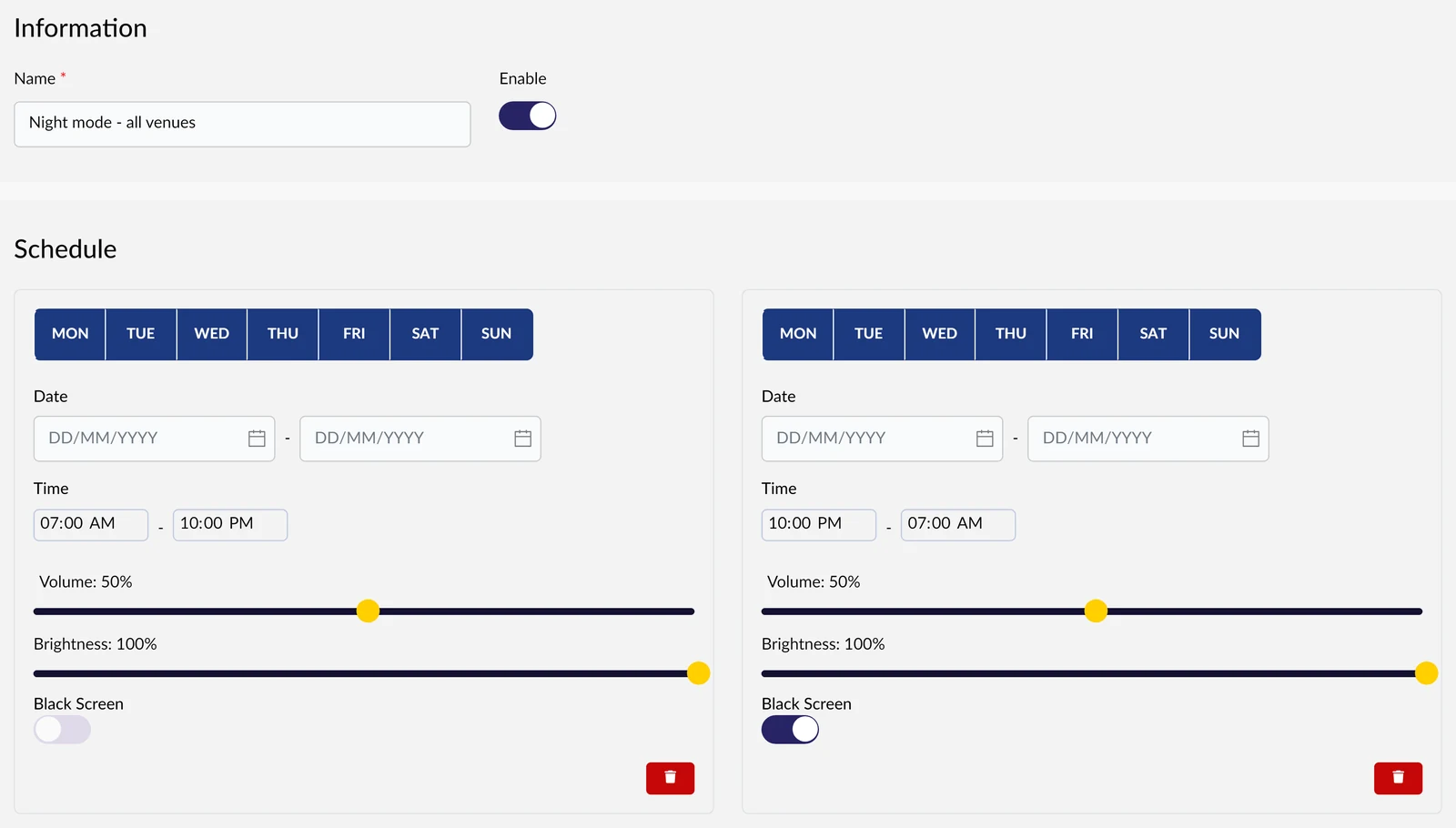Delete the first schedule with trash button
Screen dimensions: 1456x828
(670, 778)
